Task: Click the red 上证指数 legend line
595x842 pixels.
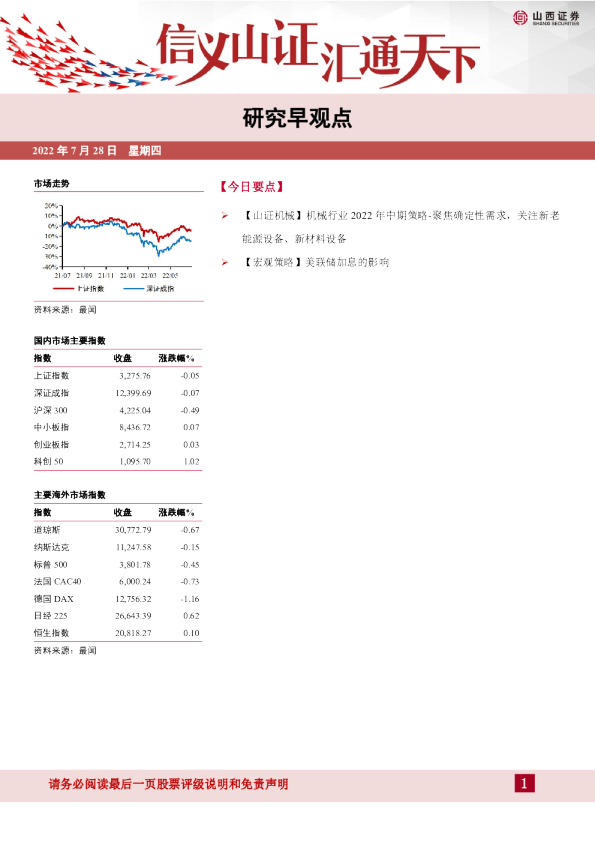Action: pos(64,288)
